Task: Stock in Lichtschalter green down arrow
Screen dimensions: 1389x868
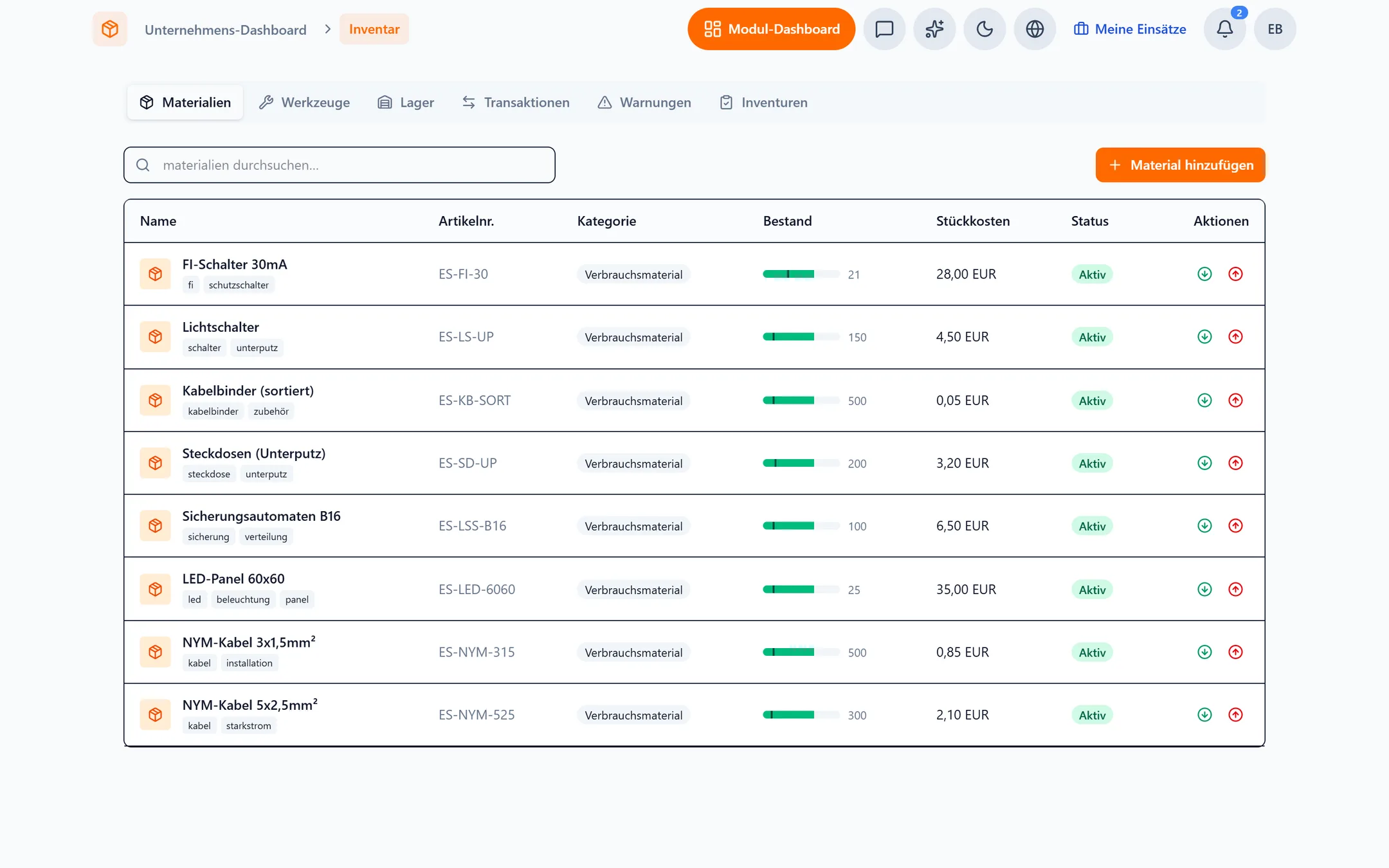Action: pyautogui.click(x=1204, y=337)
